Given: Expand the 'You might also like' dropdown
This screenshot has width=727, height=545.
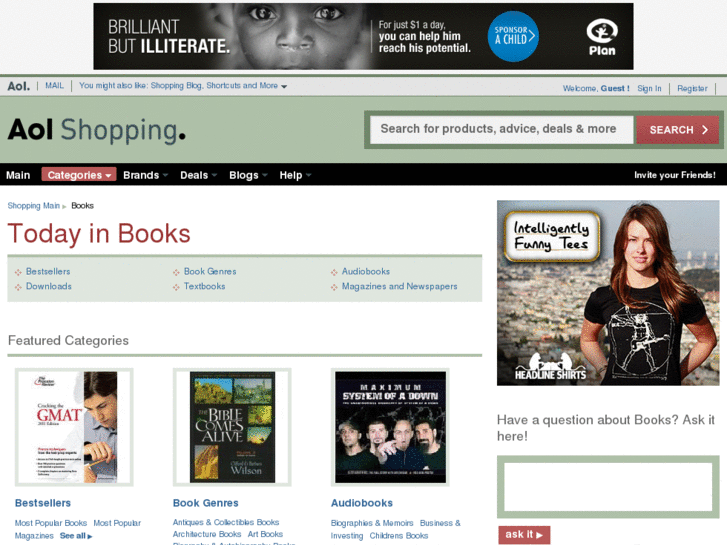Looking at the screenshot, I should click(x=183, y=86).
